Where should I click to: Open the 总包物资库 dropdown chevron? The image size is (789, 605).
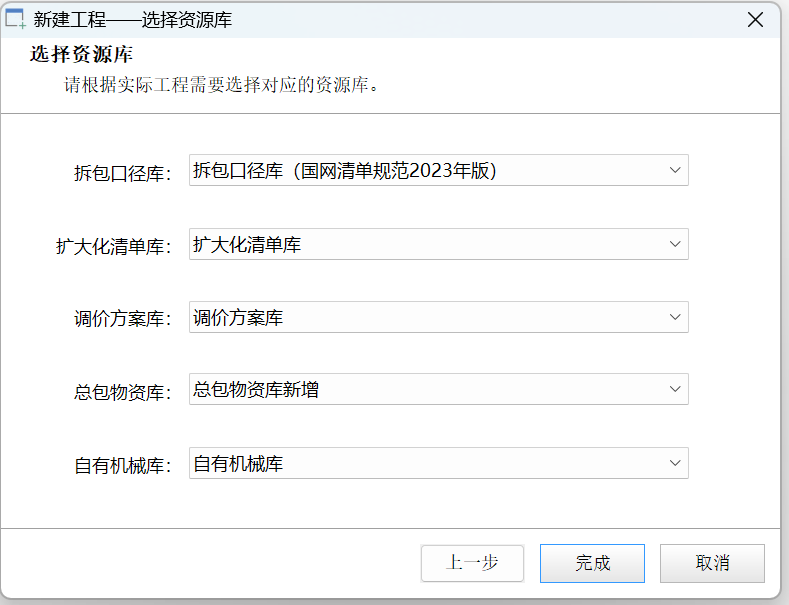675,390
